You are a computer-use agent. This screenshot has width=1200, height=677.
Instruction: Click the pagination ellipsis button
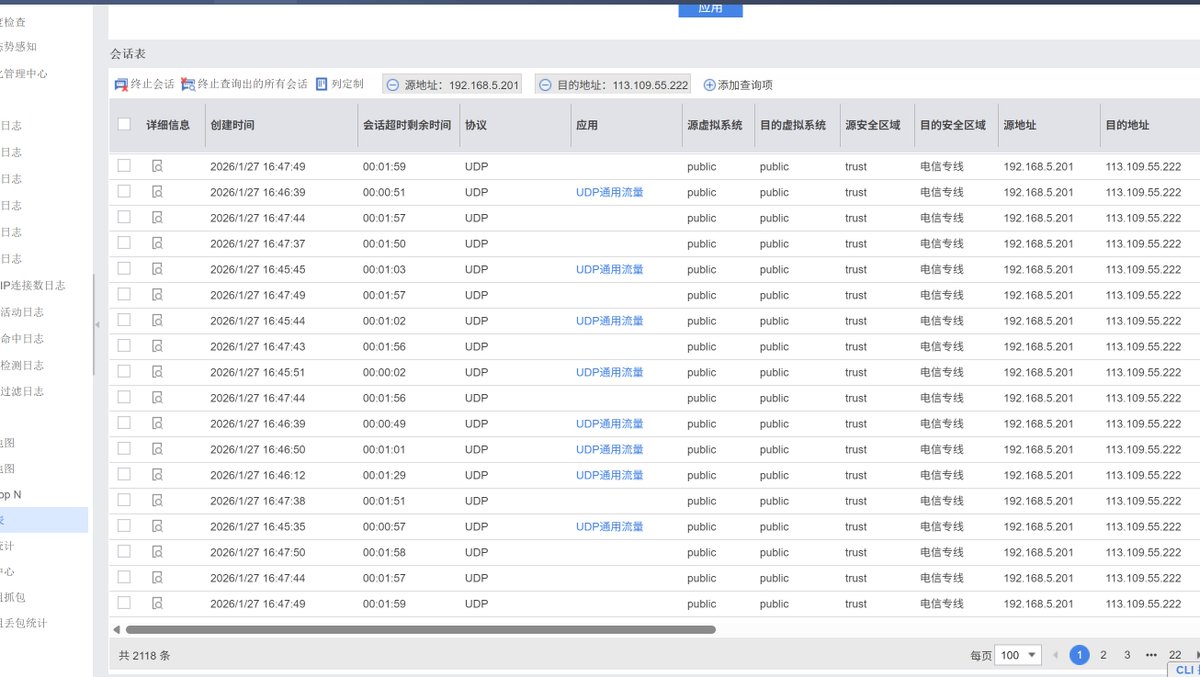click(x=1151, y=655)
